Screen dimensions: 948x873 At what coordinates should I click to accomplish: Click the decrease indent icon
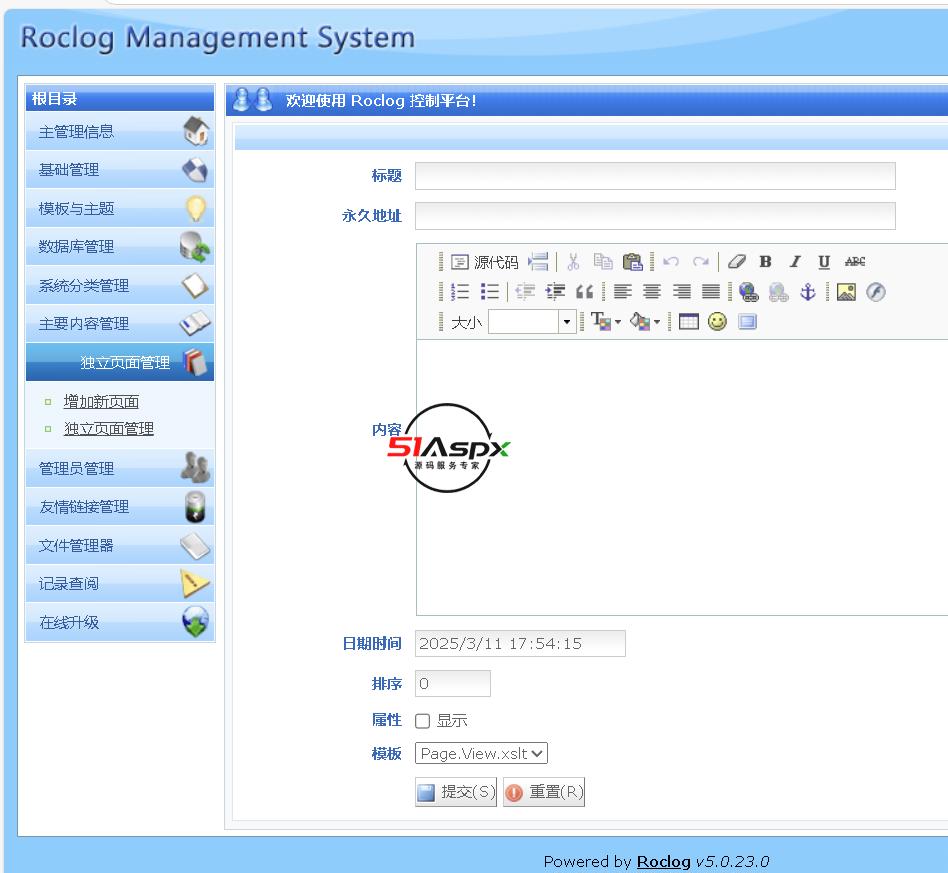(525, 292)
